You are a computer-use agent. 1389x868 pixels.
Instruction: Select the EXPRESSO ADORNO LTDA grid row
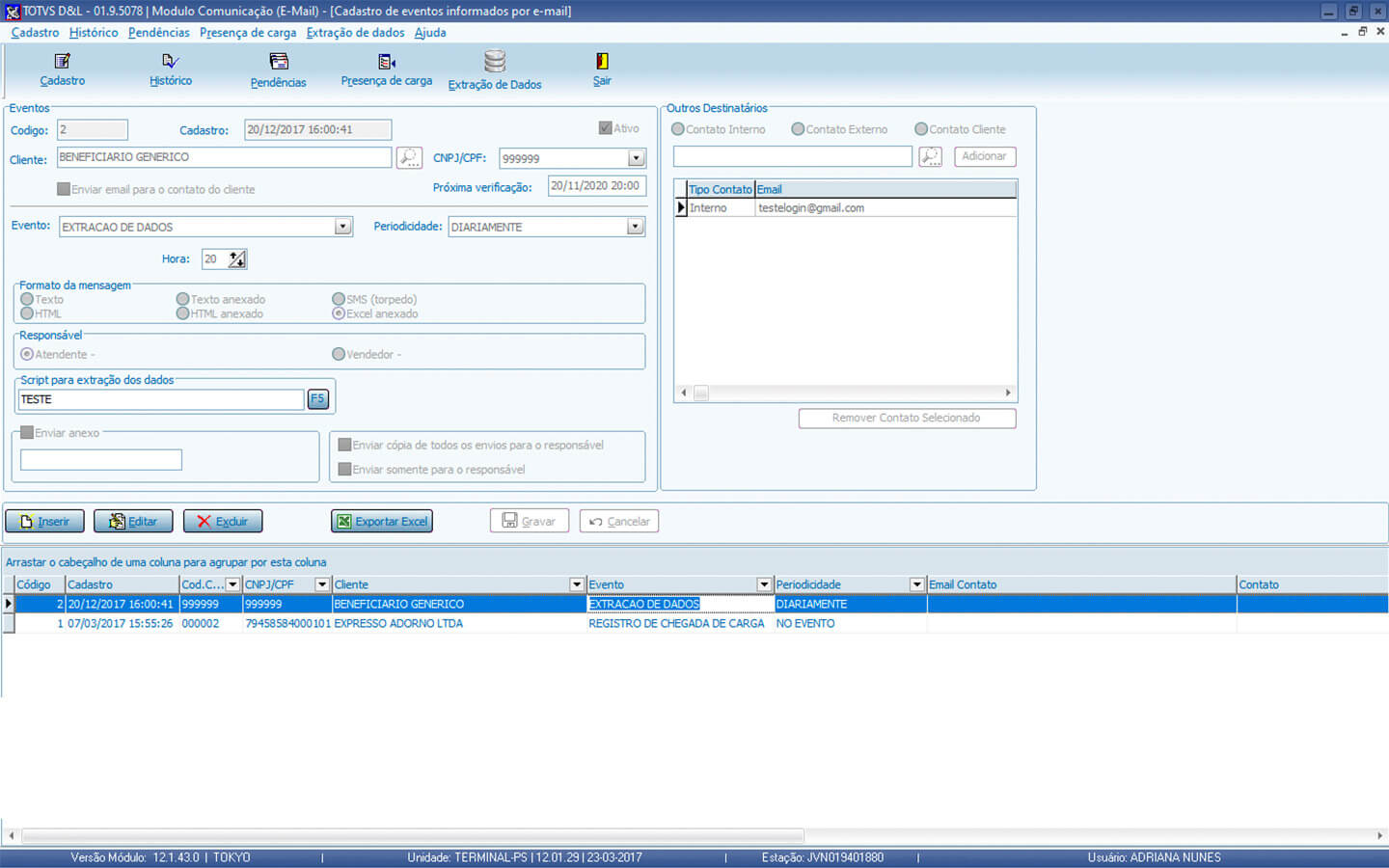pos(397,624)
